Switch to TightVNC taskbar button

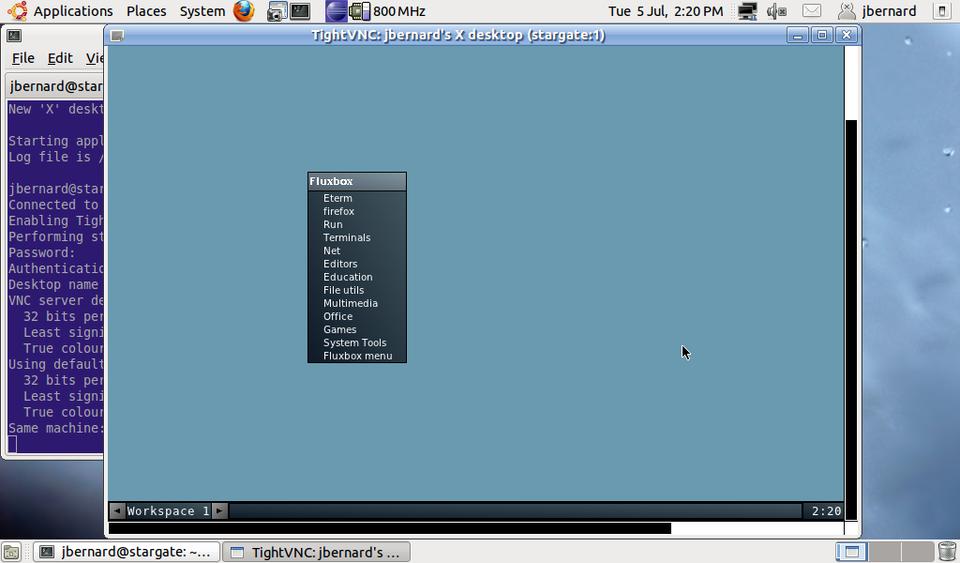pos(316,552)
